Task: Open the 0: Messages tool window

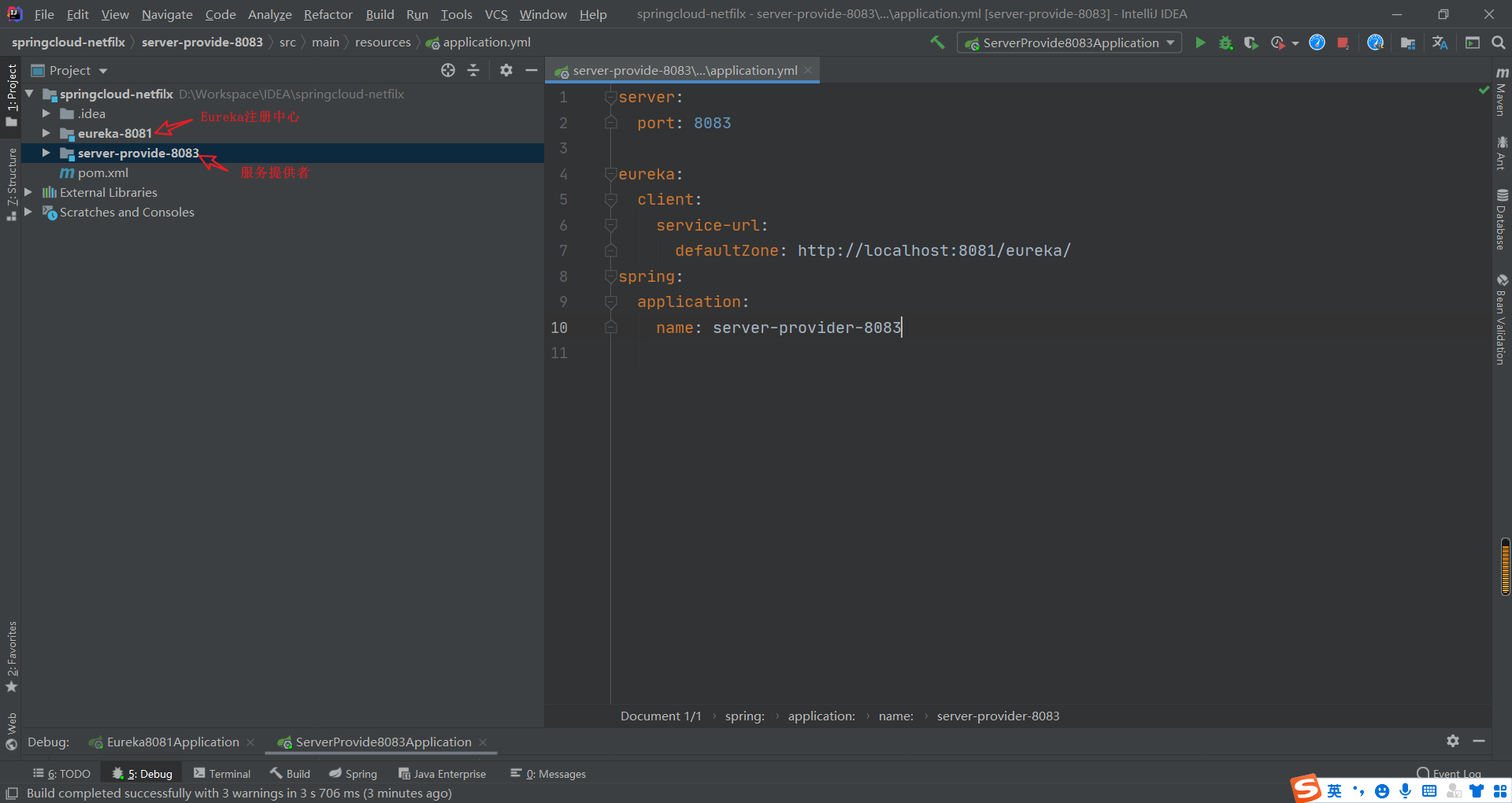Action: pos(548,774)
